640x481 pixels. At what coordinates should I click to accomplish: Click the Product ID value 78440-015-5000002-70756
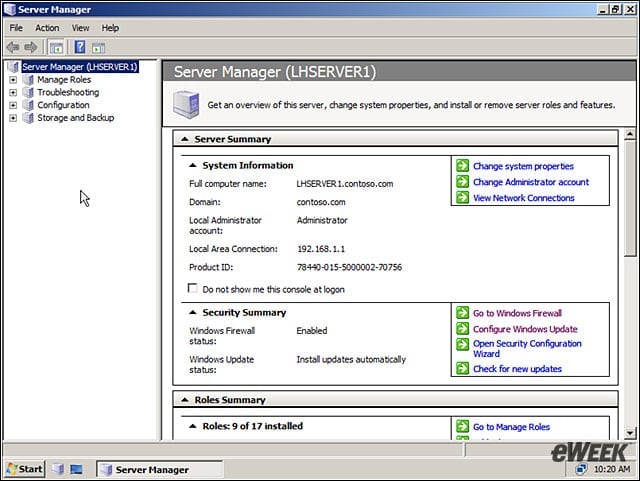[349, 267]
